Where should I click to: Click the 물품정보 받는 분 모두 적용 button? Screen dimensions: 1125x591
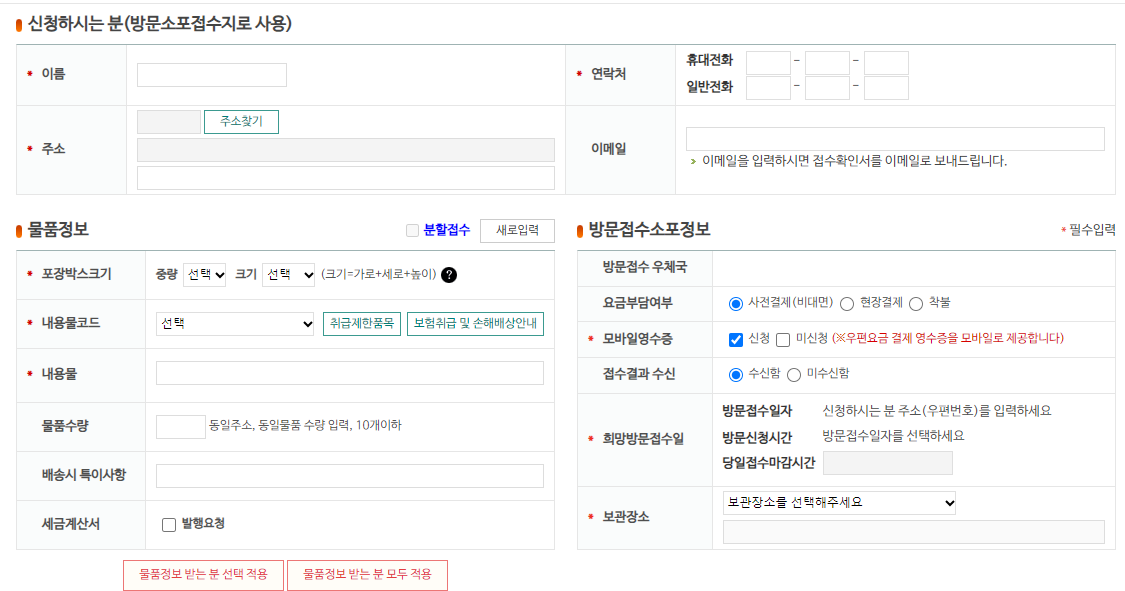tap(367, 575)
